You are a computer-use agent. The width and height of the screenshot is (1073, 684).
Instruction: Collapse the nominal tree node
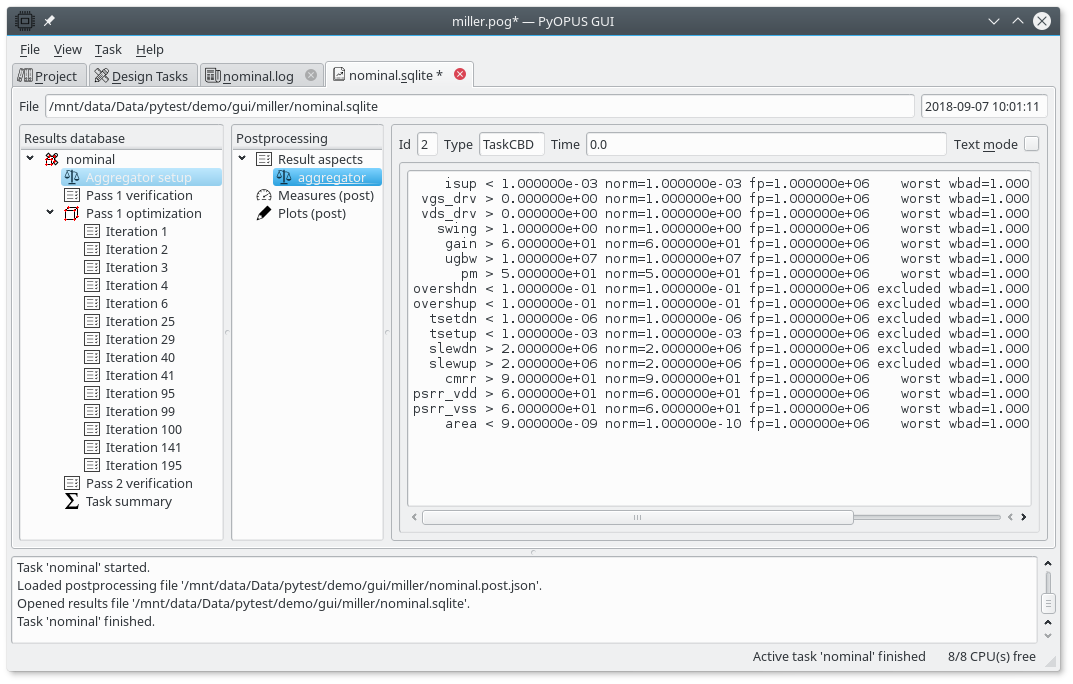point(31,159)
